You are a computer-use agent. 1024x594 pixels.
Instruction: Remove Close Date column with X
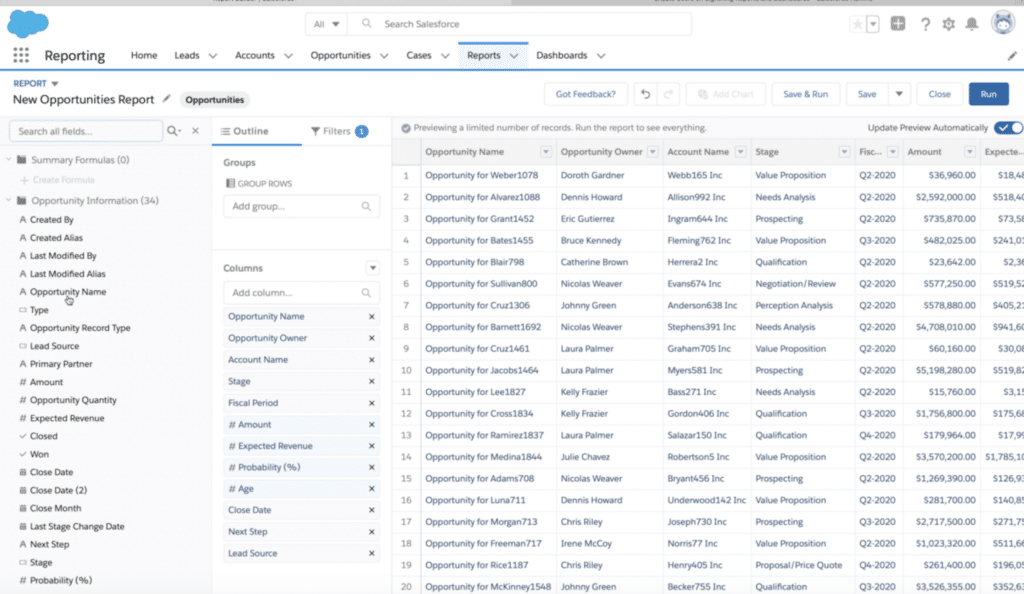[x=372, y=510]
